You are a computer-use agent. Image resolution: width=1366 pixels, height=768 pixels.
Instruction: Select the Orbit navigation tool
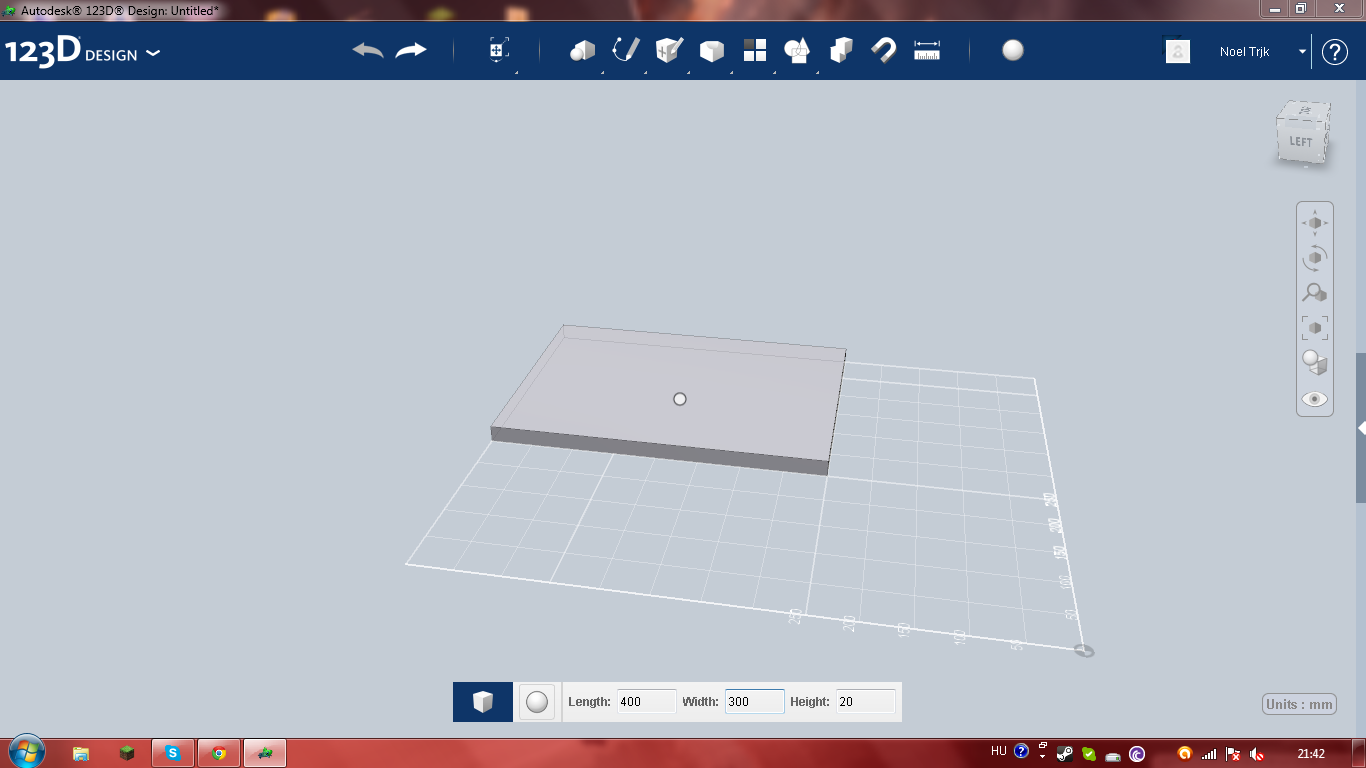1315,258
